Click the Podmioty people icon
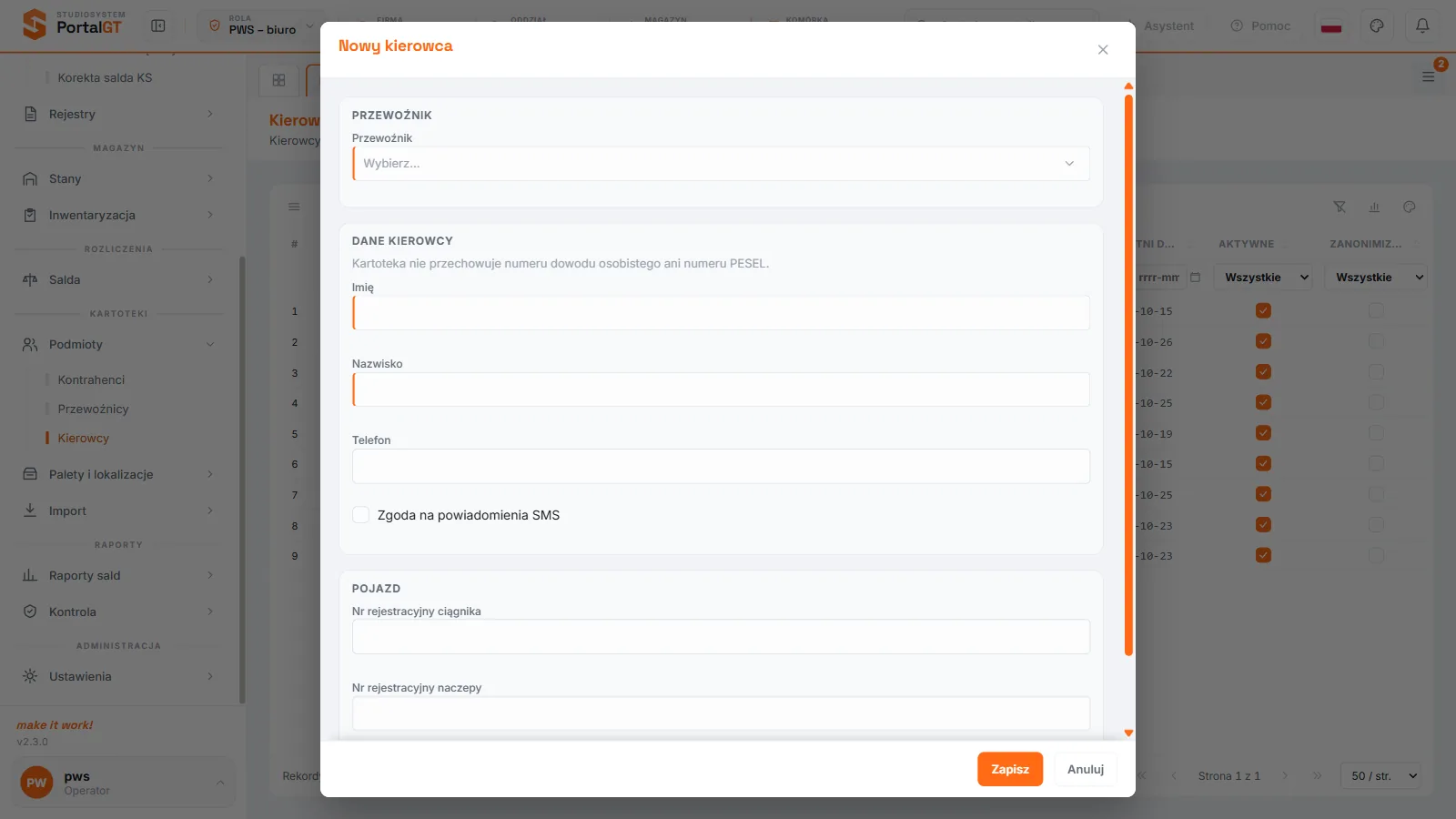1456x819 pixels. point(30,344)
